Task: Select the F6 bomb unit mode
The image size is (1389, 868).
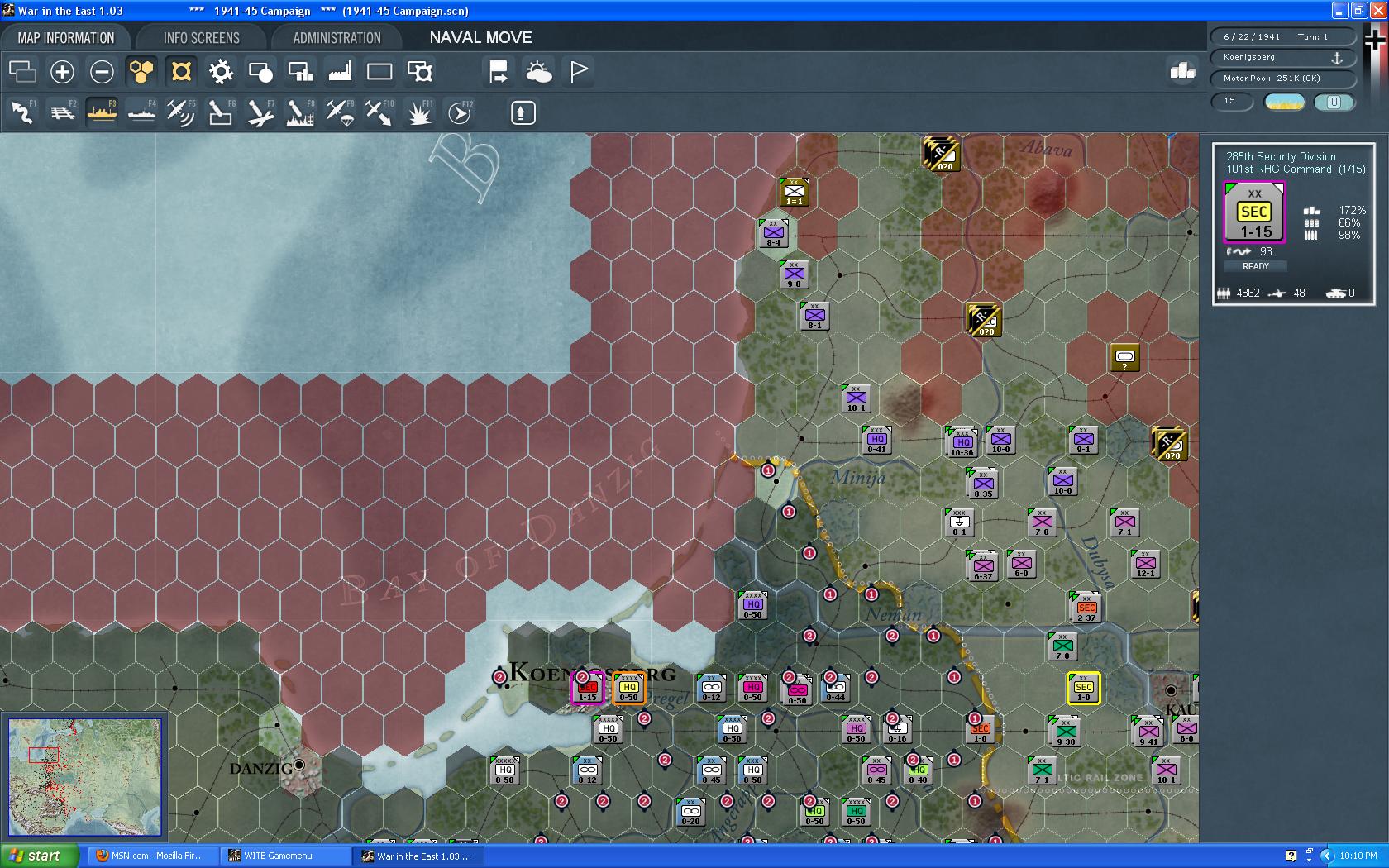Action: (221, 112)
